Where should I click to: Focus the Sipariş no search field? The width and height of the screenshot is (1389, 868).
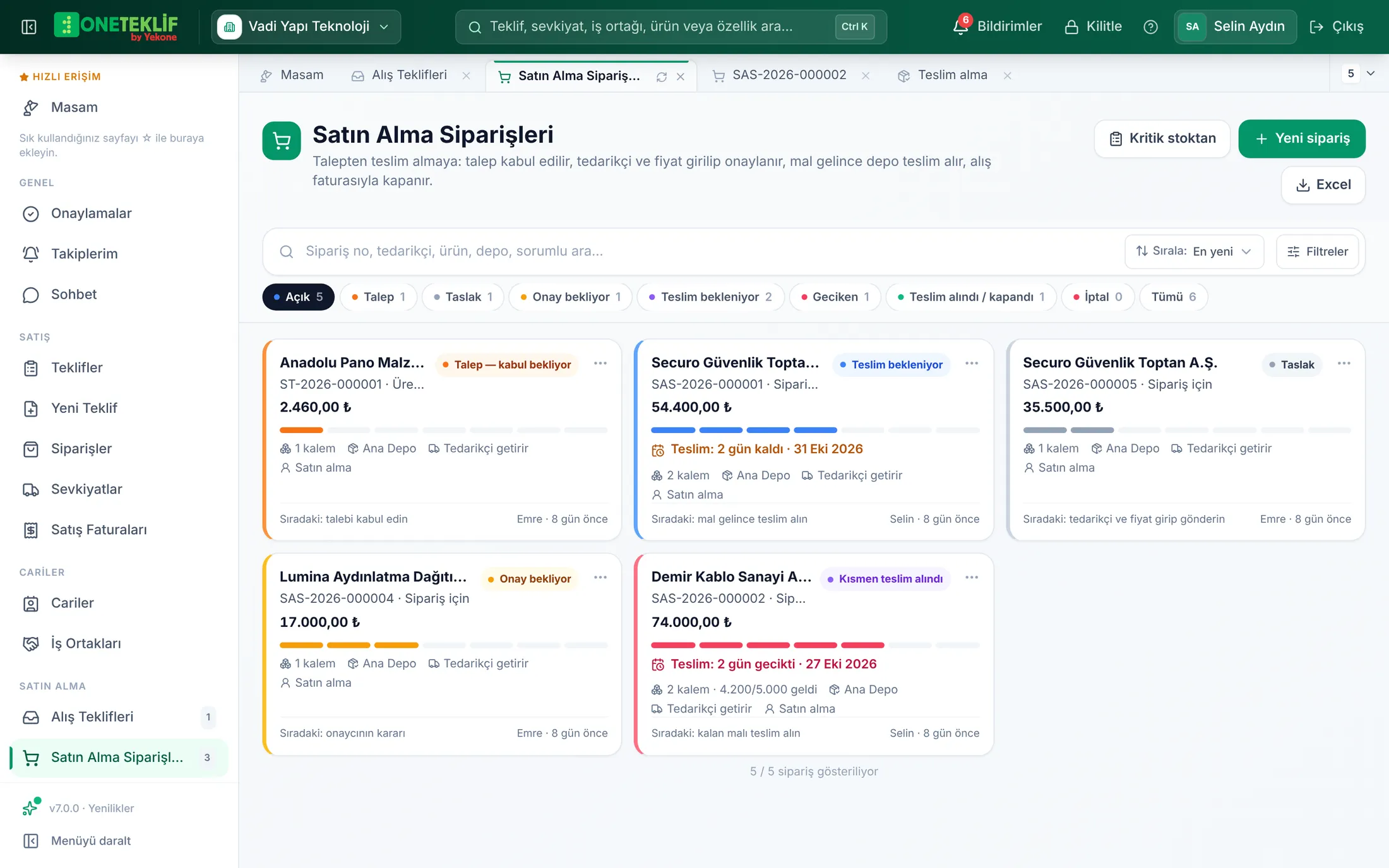[694, 251]
